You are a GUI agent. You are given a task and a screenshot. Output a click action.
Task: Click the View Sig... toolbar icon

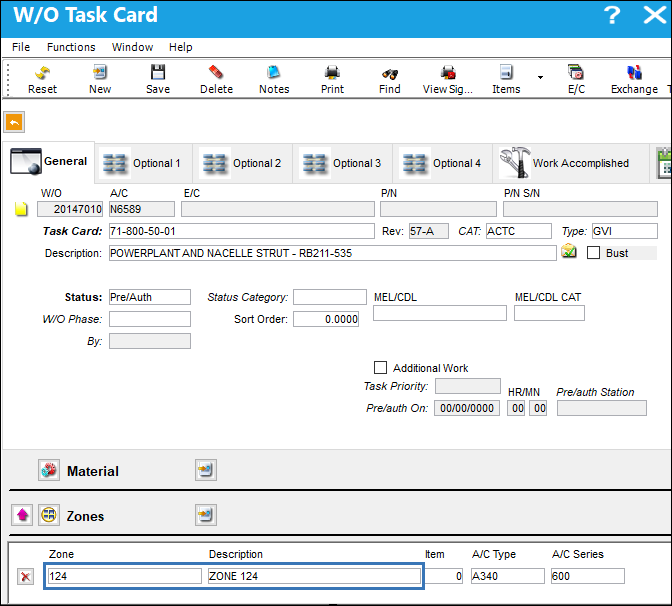(x=448, y=72)
